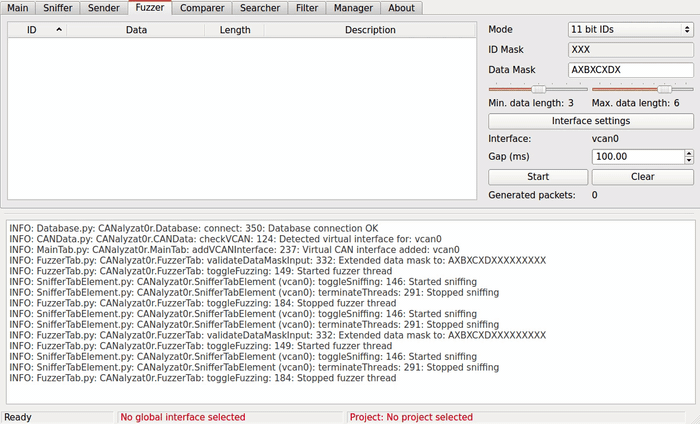Click the 'No global interface selected' status
The width and height of the screenshot is (700, 424).
pyautogui.click(x=183, y=417)
